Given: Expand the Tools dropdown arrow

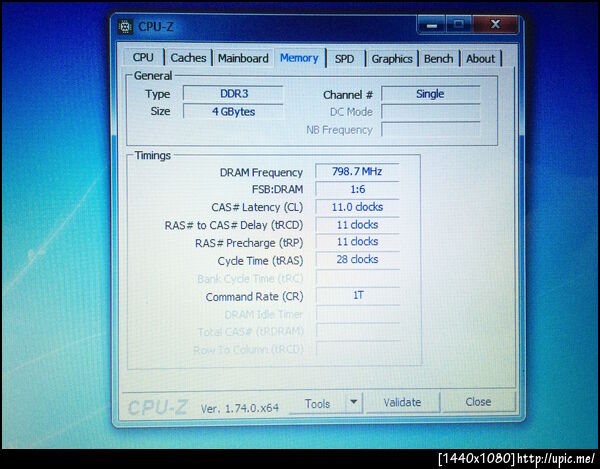Looking at the screenshot, I should [354, 402].
